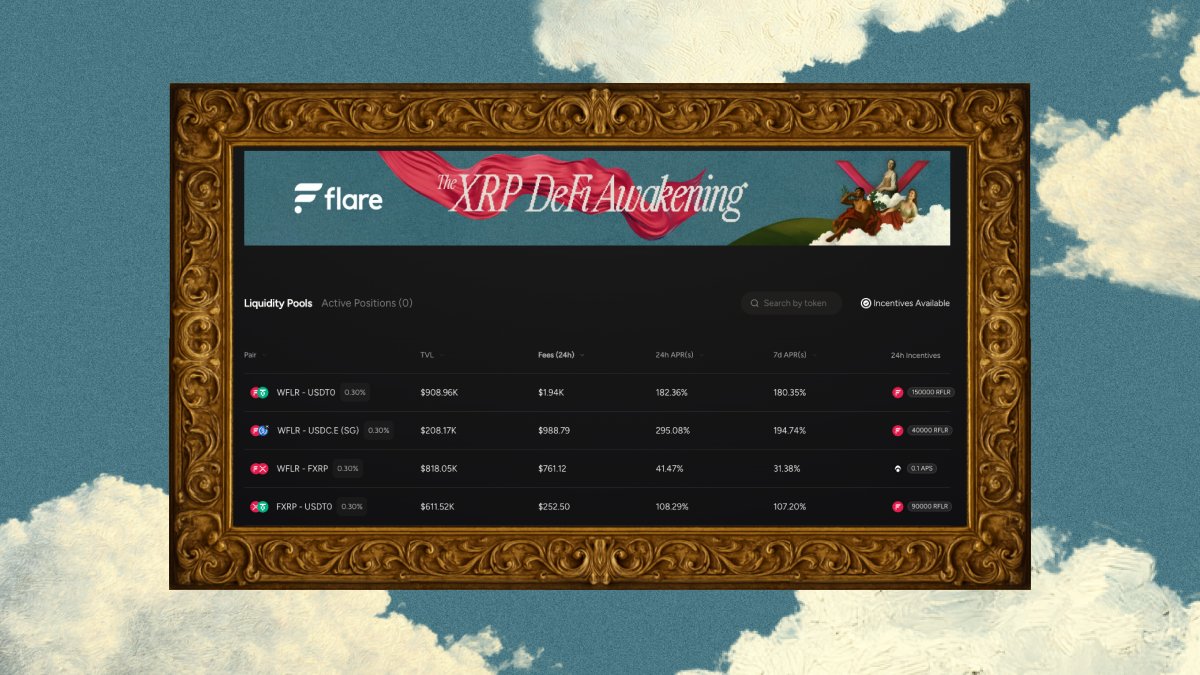Click the 295.08% 24h APR value

(672, 431)
